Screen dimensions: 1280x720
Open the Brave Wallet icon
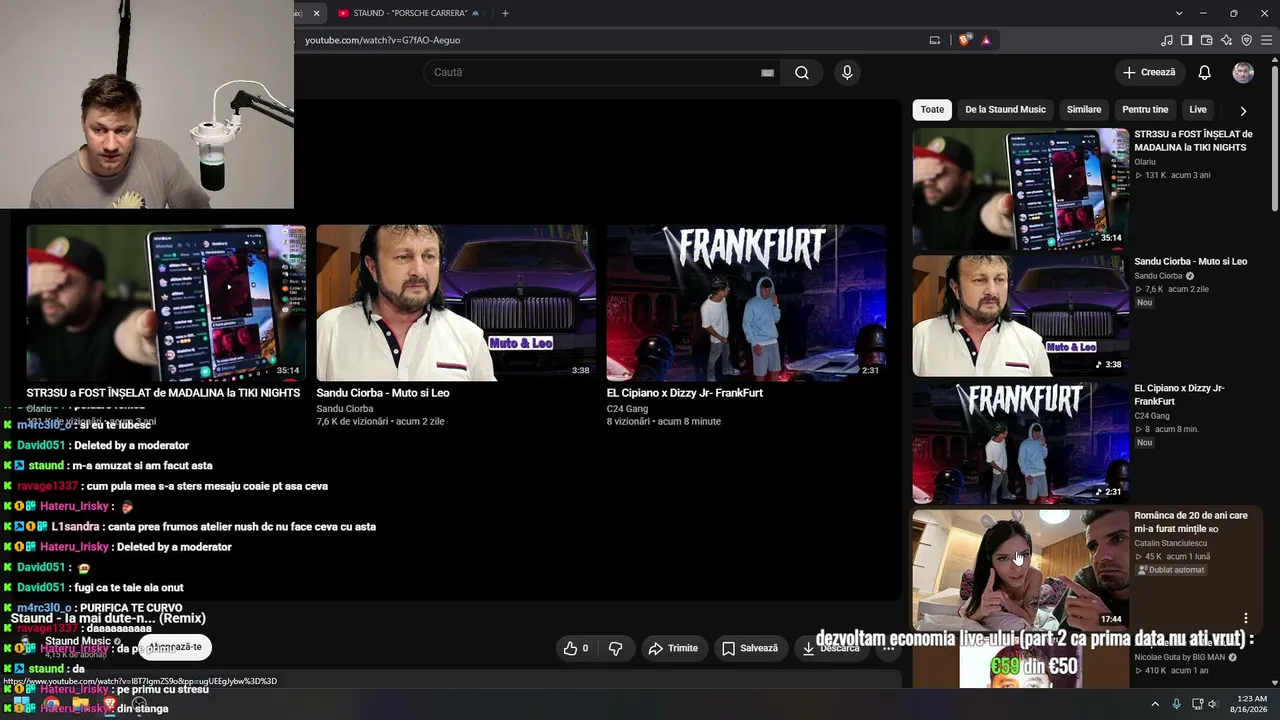click(x=1206, y=40)
